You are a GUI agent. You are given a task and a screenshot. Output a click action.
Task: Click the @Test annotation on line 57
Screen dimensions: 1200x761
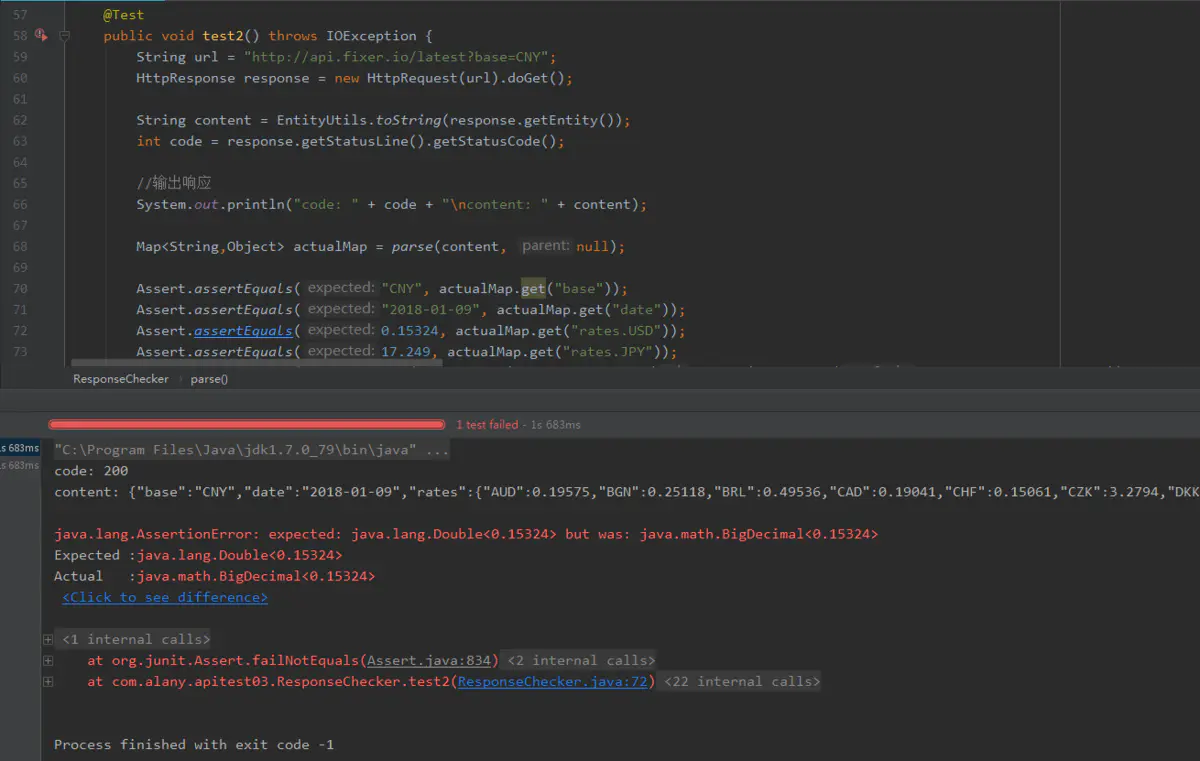pos(124,15)
